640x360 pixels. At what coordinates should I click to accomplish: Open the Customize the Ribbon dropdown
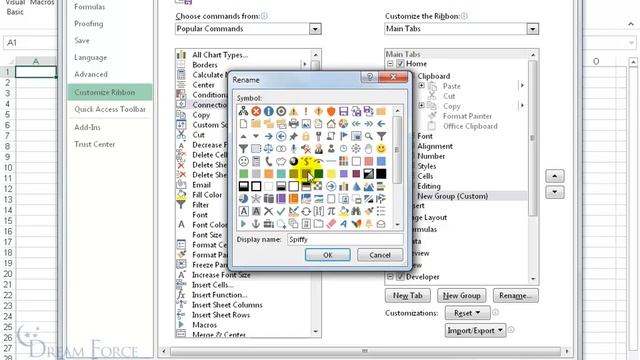[532, 29]
